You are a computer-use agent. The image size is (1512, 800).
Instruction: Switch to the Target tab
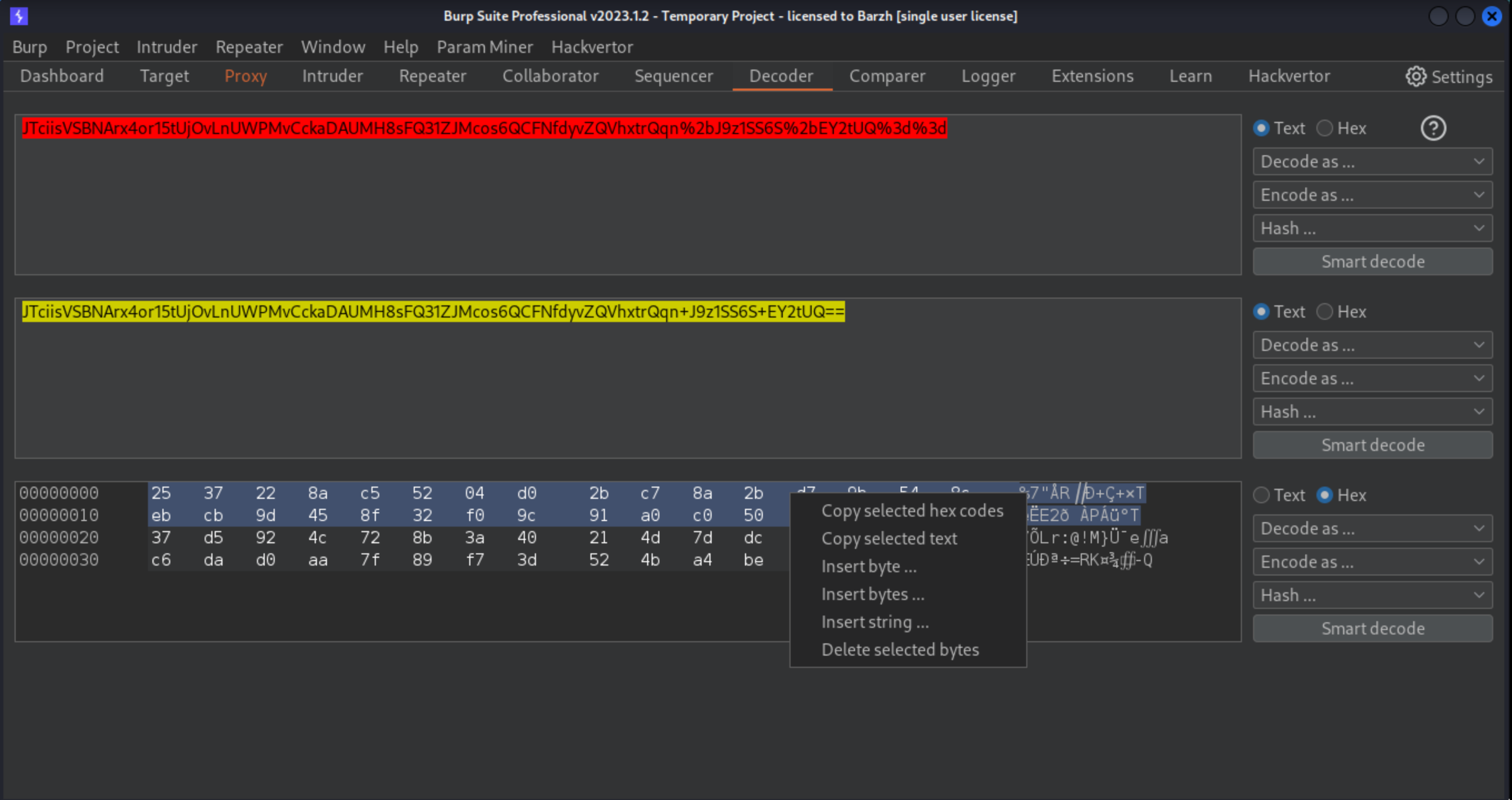click(x=164, y=76)
